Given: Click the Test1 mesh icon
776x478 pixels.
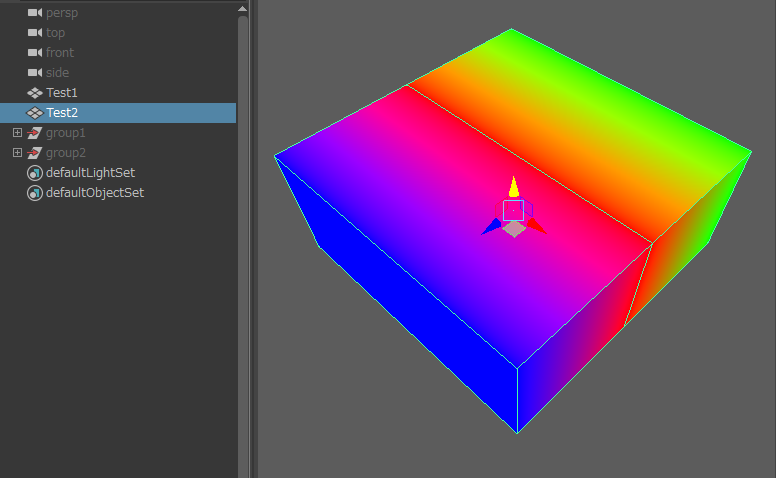Looking at the screenshot, I should tap(35, 93).
